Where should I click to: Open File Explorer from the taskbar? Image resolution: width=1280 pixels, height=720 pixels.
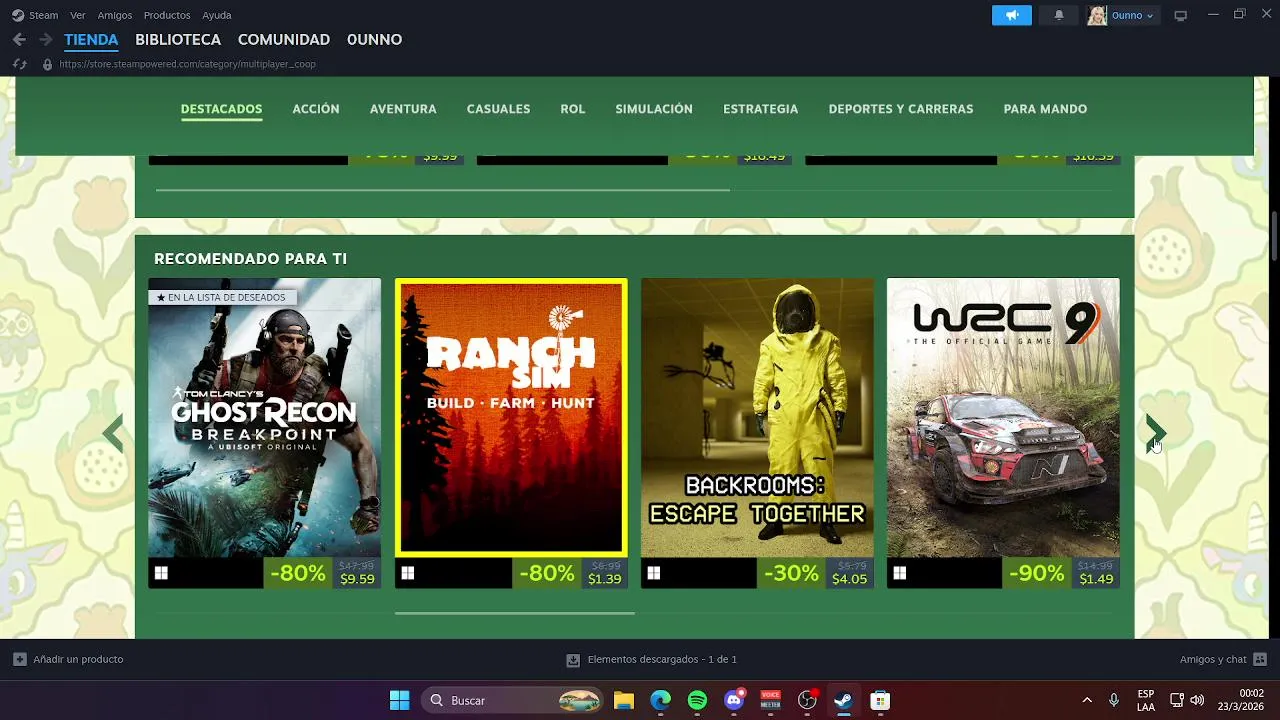click(624, 700)
